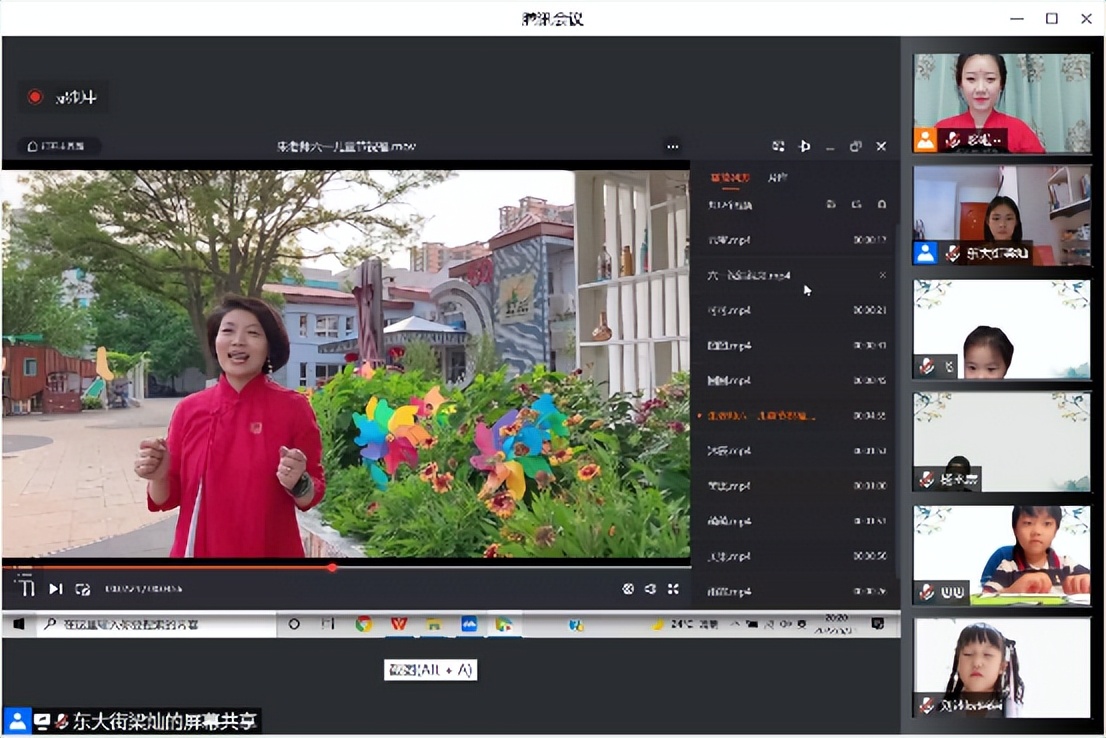Click the clear-playlist icon in the playlist header
Screen dimensions: 1106x738
tap(883, 204)
